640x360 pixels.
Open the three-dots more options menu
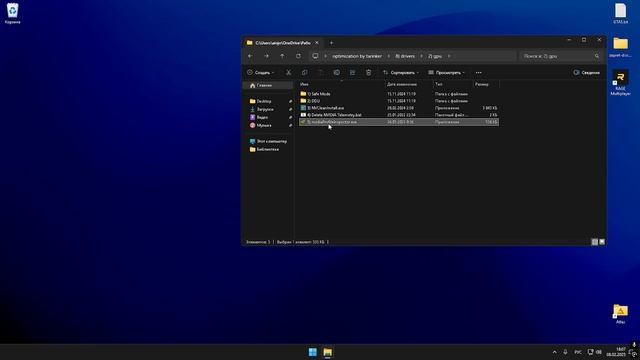pyautogui.click(x=478, y=72)
